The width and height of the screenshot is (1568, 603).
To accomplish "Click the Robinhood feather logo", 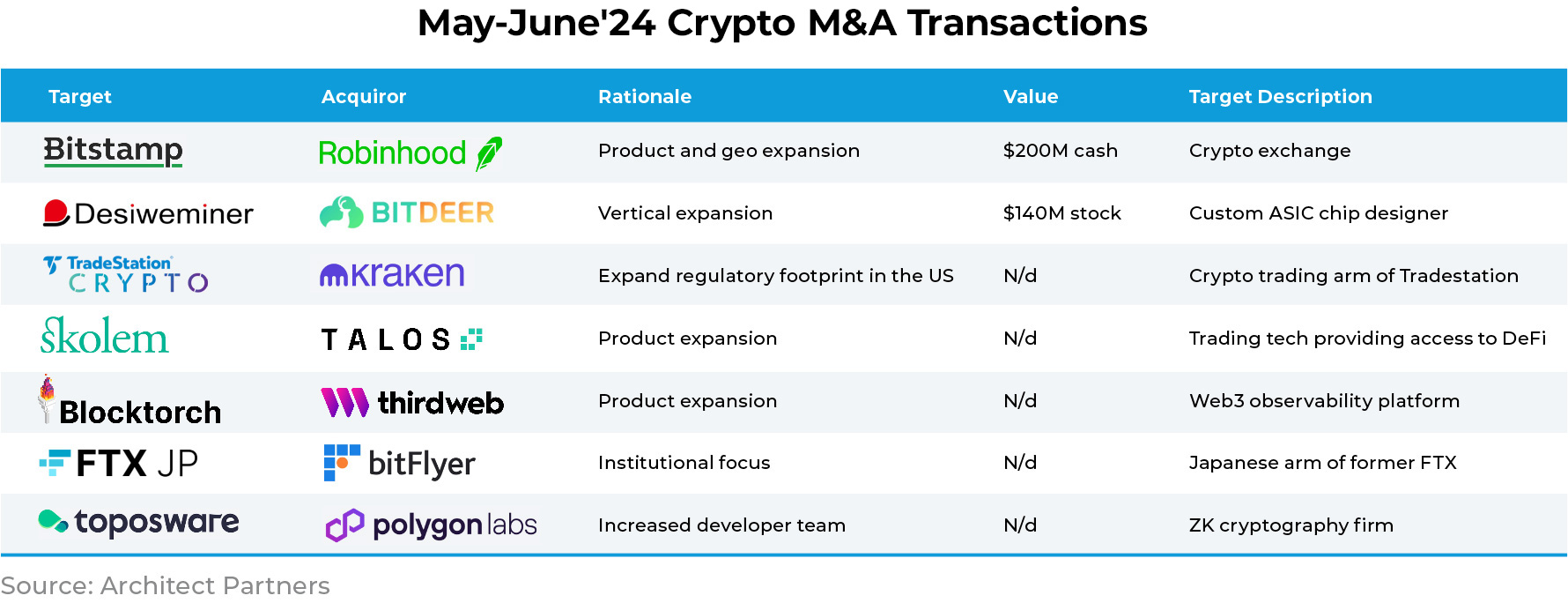I will 489,153.
